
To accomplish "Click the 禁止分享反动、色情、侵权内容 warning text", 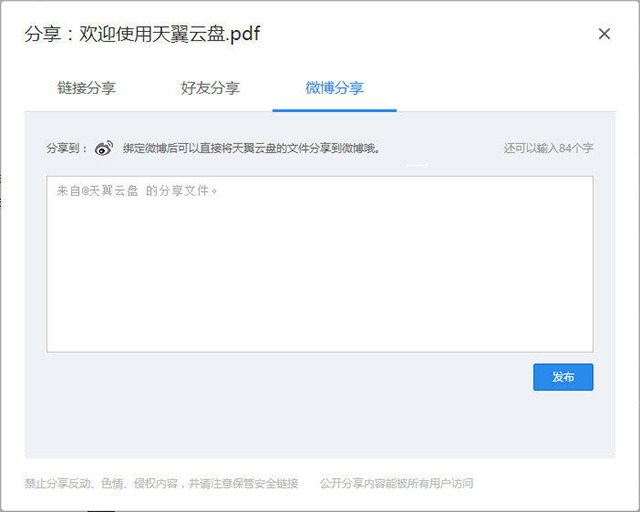I will pos(161,483).
